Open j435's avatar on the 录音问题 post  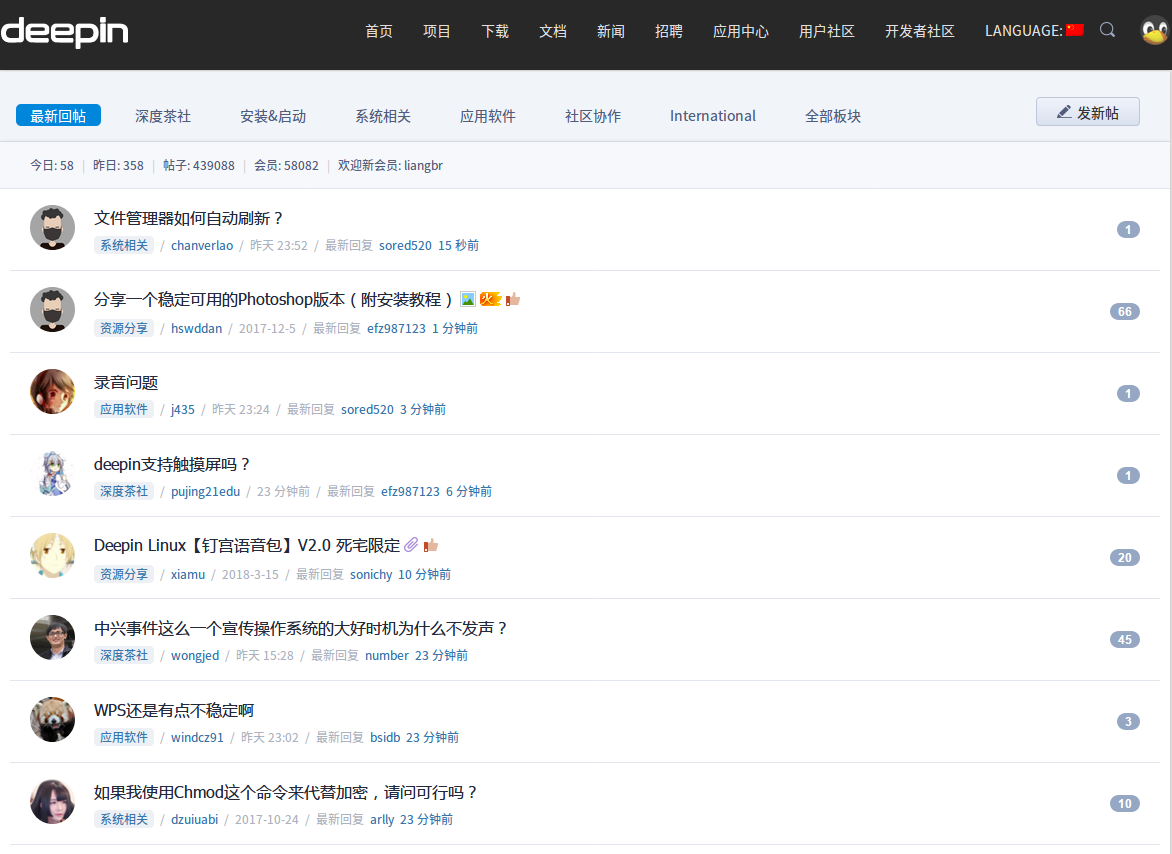(x=52, y=392)
